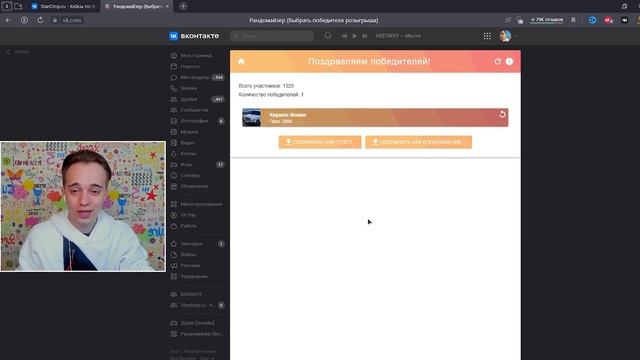The width and height of the screenshot is (640, 360).
Task: Open My Page in VK sidebar
Action: click(197, 56)
